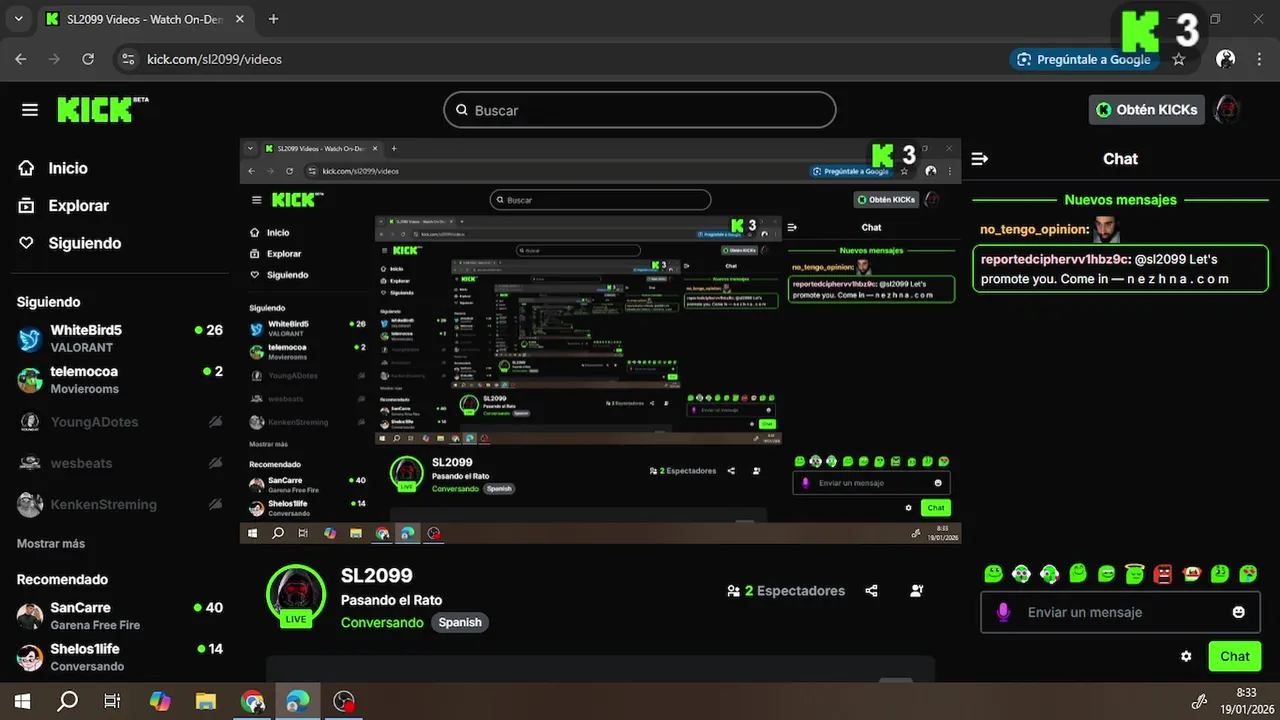Image resolution: width=1280 pixels, height=720 pixels.
Task: Insert the angel halo green emote
Action: (1134, 574)
